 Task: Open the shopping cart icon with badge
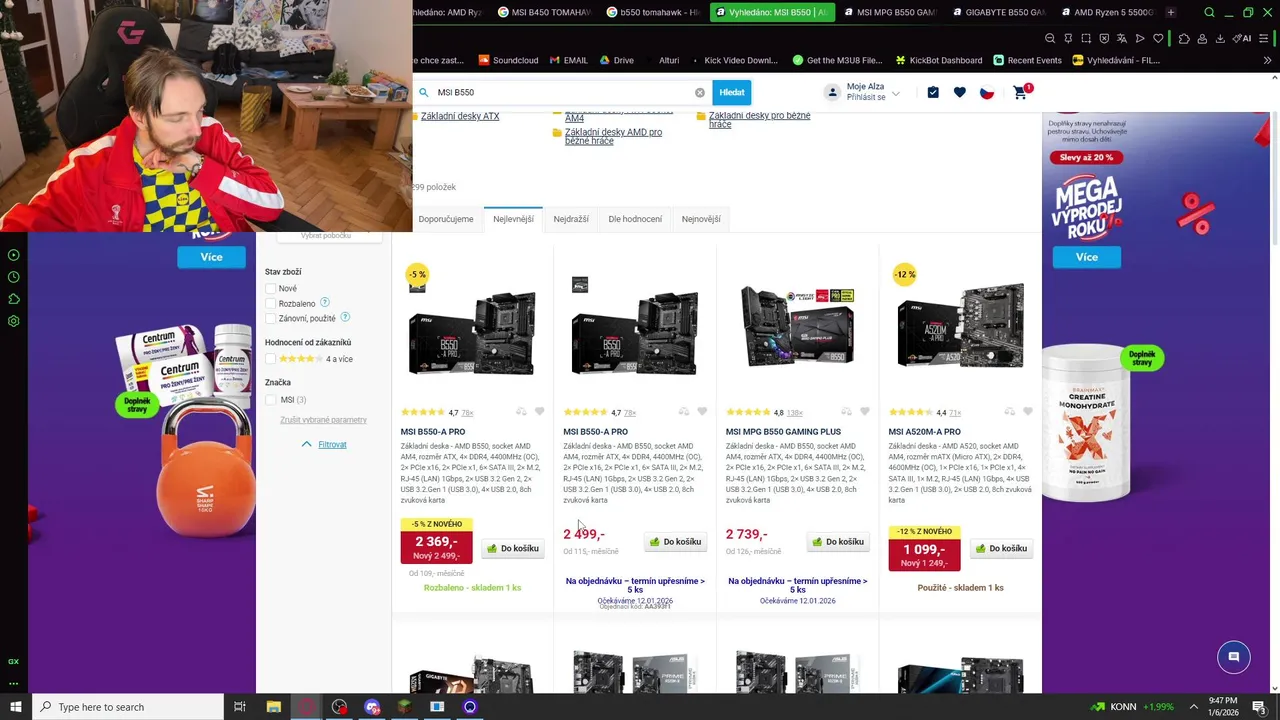tap(1021, 92)
